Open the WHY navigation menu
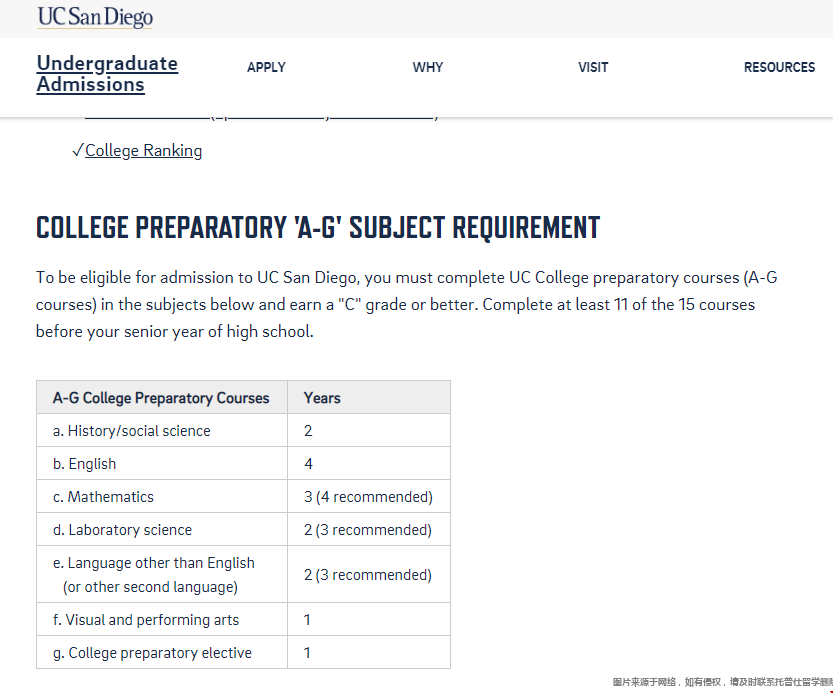 tap(427, 67)
